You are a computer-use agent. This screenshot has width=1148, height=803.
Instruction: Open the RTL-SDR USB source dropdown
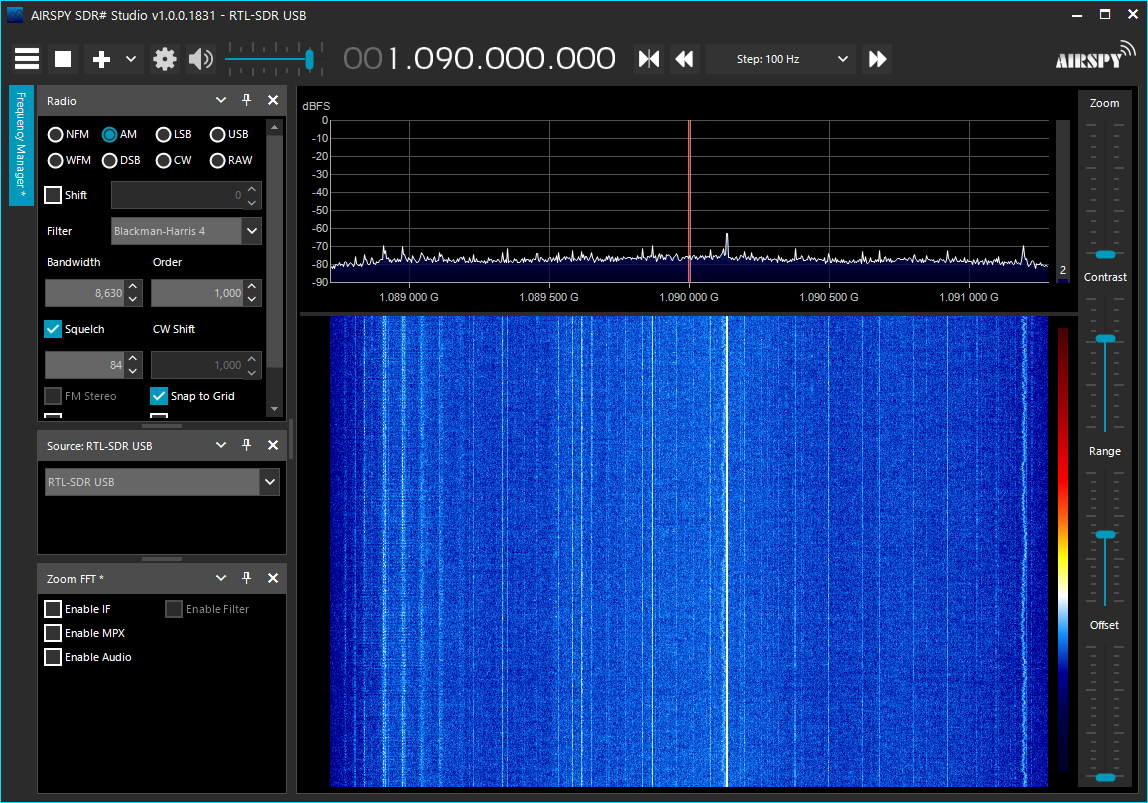(x=162, y=482)
